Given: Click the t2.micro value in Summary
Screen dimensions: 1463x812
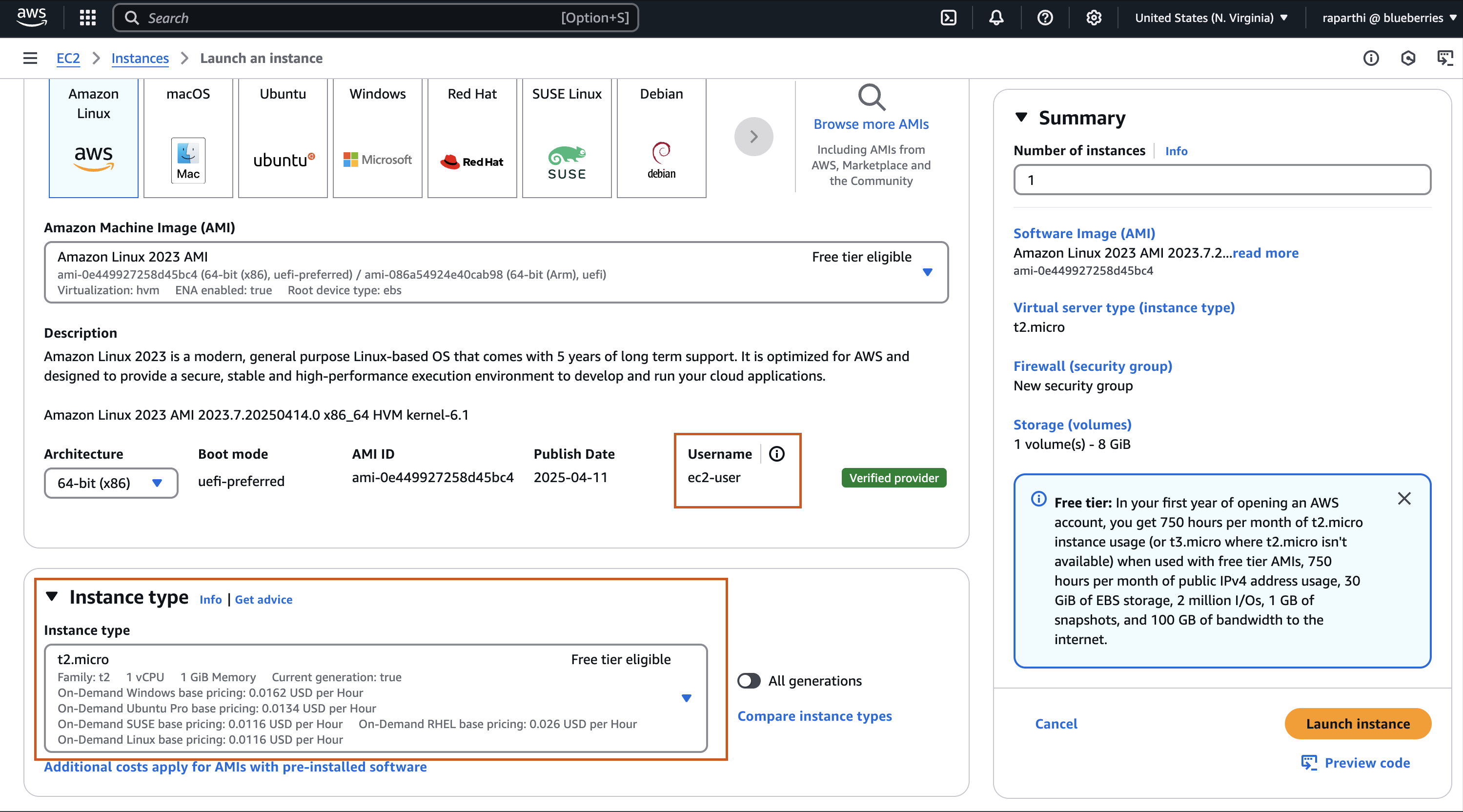Looking at the screenshot, I should click(1039, 327).
